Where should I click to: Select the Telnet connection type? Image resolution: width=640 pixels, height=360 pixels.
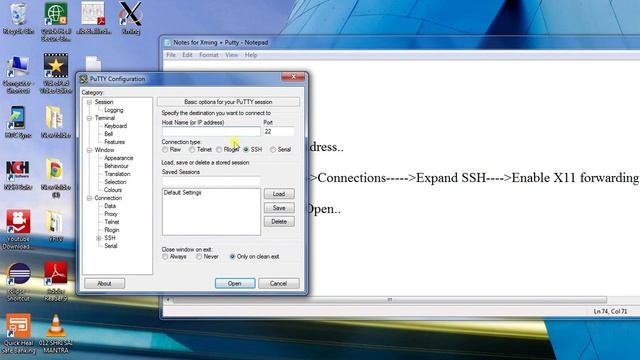(x=192, y=150)
